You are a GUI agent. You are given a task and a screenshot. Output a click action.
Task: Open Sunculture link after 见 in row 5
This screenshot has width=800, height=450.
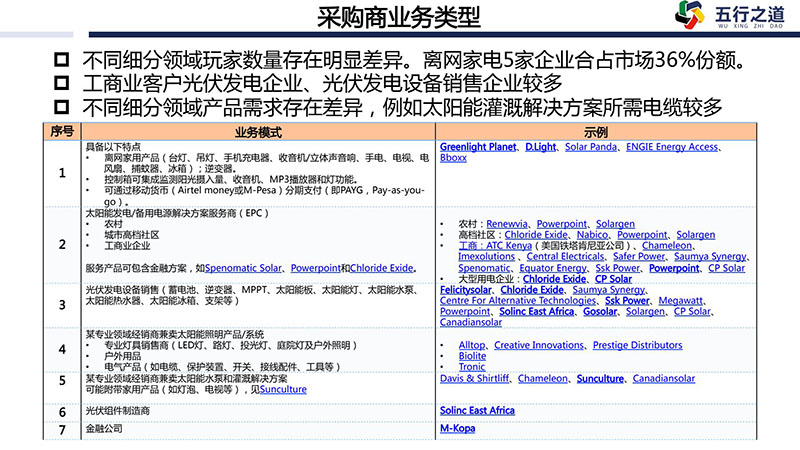click(x=283, y=389)
